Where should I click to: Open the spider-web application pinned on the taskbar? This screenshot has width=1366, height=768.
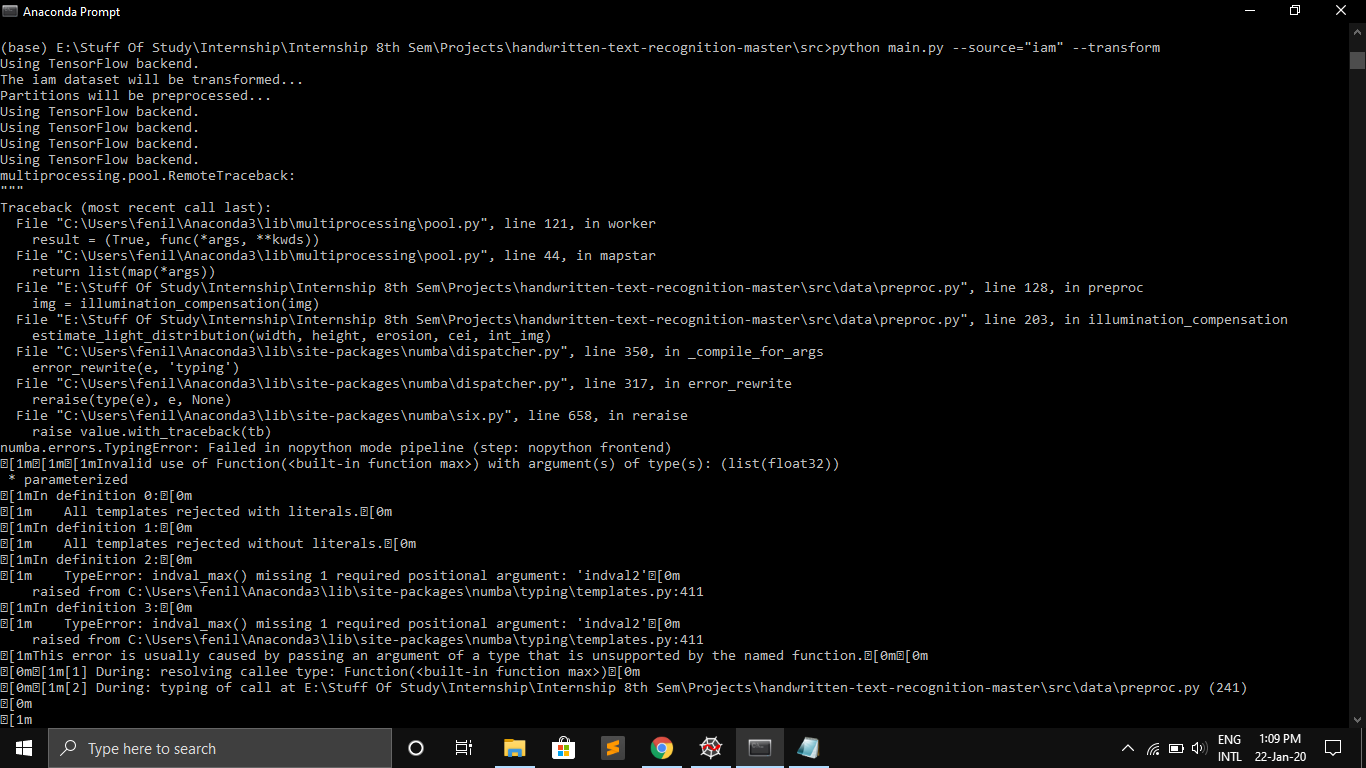point(710,747)
